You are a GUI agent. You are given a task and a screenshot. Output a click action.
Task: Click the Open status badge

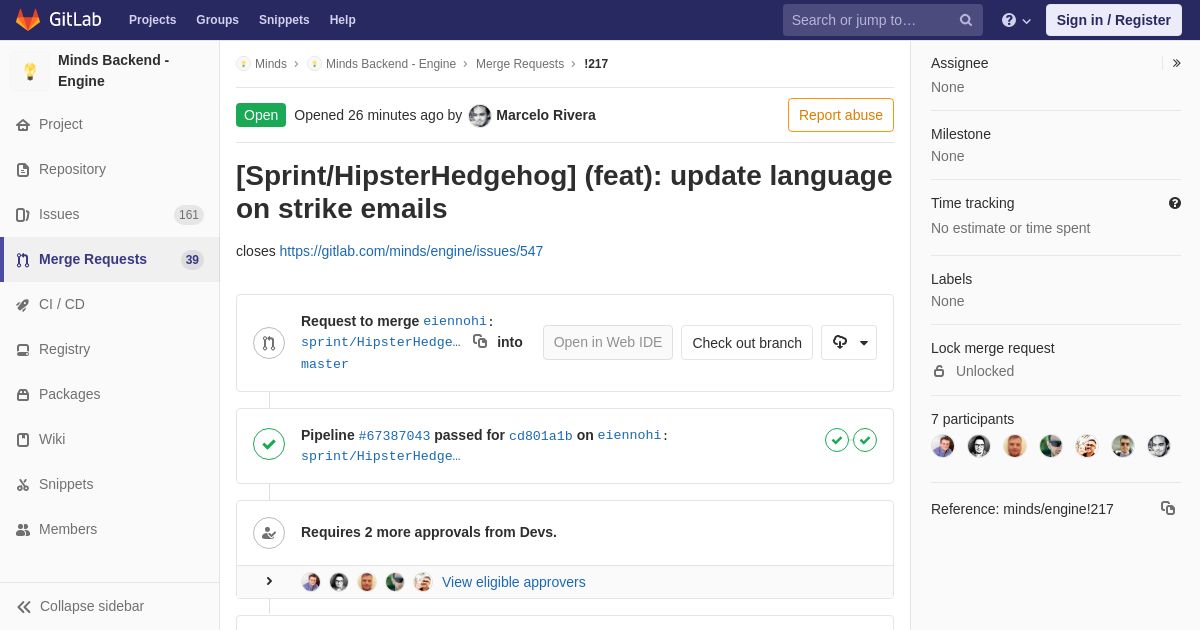[261, 115]
